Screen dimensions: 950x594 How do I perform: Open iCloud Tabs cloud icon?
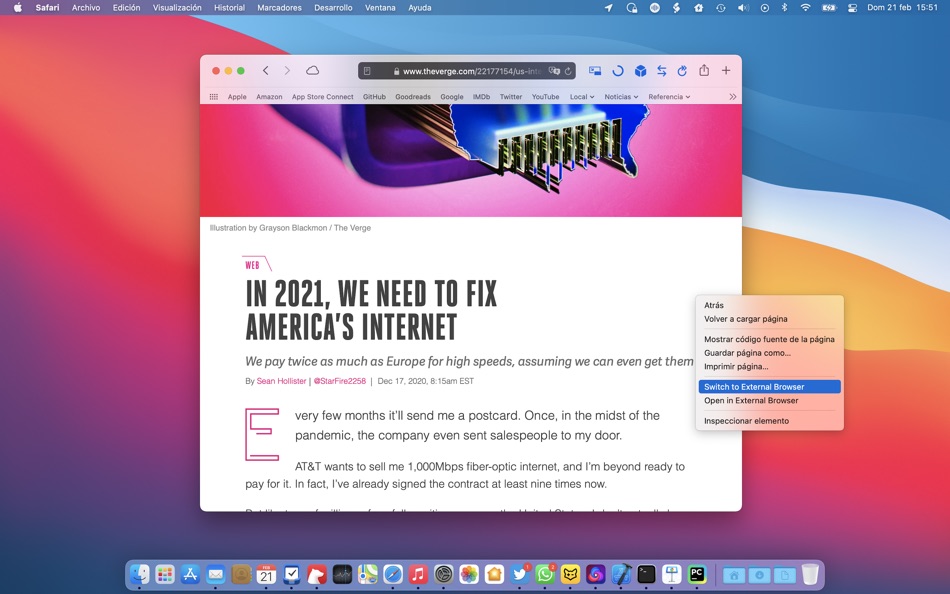tap(312, 71)
